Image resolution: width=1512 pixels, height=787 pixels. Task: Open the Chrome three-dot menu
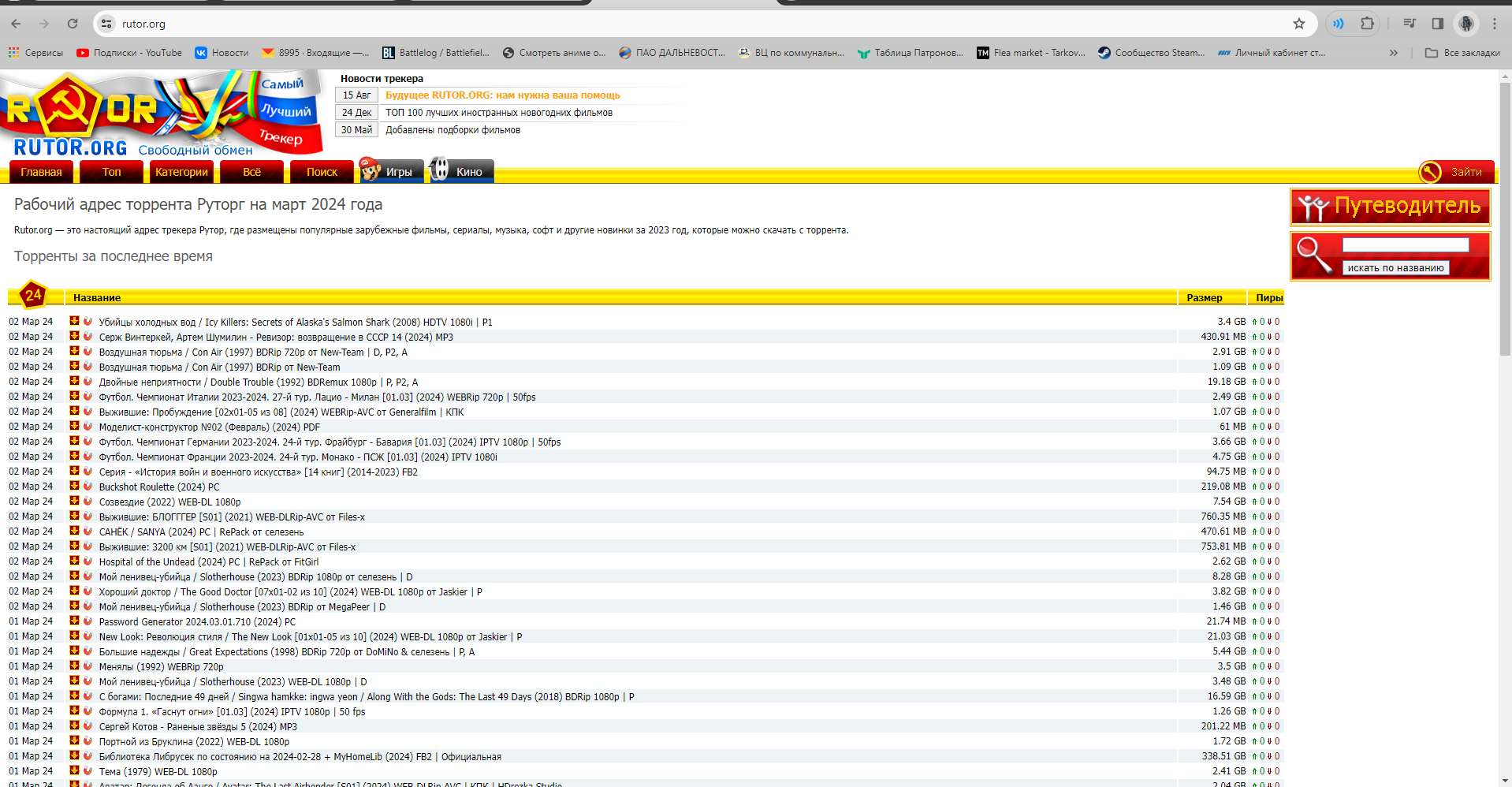[1495, 24]
